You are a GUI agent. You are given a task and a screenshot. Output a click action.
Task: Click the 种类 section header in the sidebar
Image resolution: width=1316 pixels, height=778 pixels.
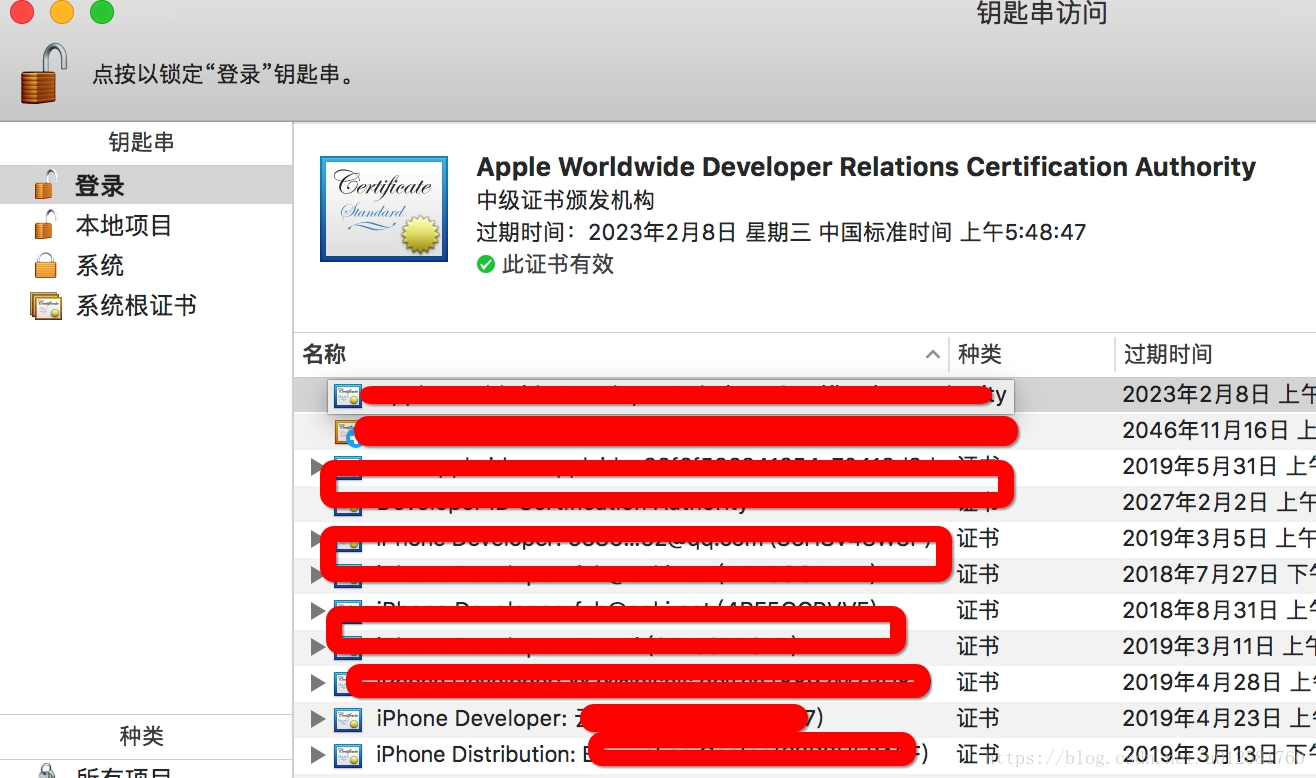coord(141,736)
